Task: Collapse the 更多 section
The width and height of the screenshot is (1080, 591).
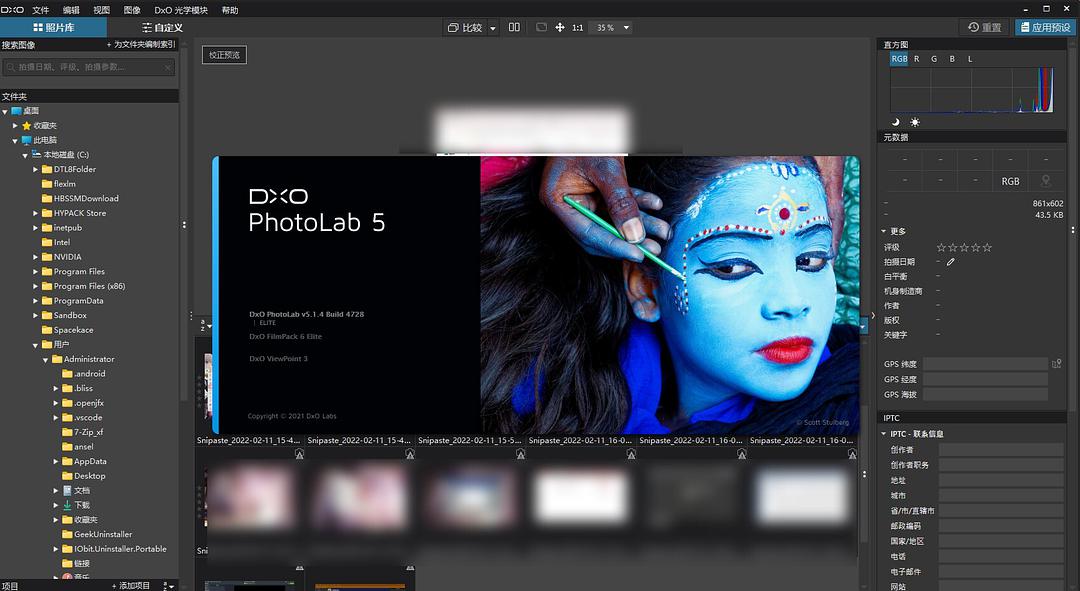Action: [x=884, y=231]
